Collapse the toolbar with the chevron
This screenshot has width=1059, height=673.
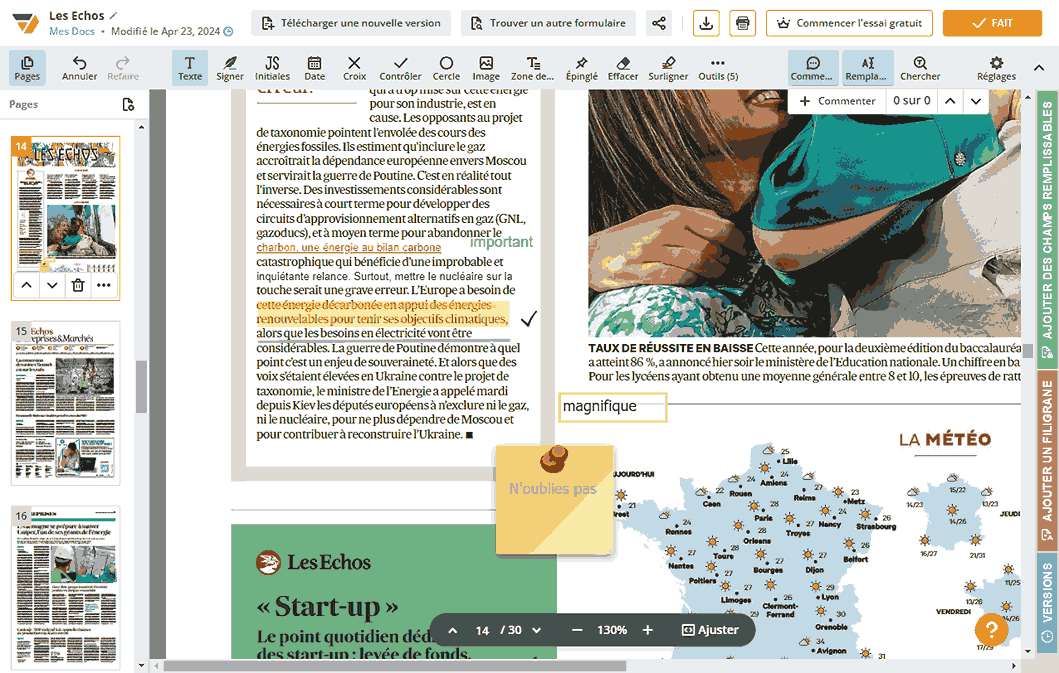click(1039, 68)
